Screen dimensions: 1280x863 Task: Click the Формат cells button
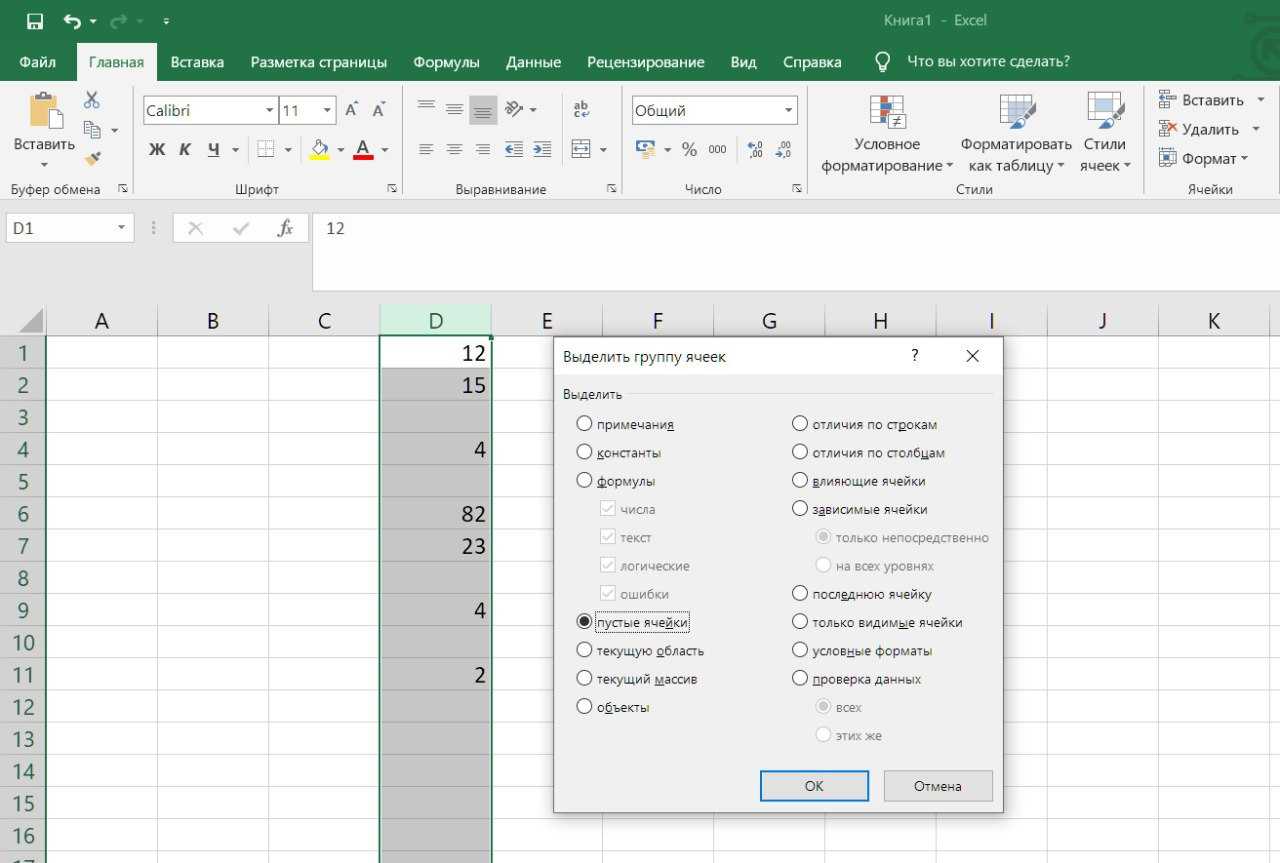[x=1204, y=158]
